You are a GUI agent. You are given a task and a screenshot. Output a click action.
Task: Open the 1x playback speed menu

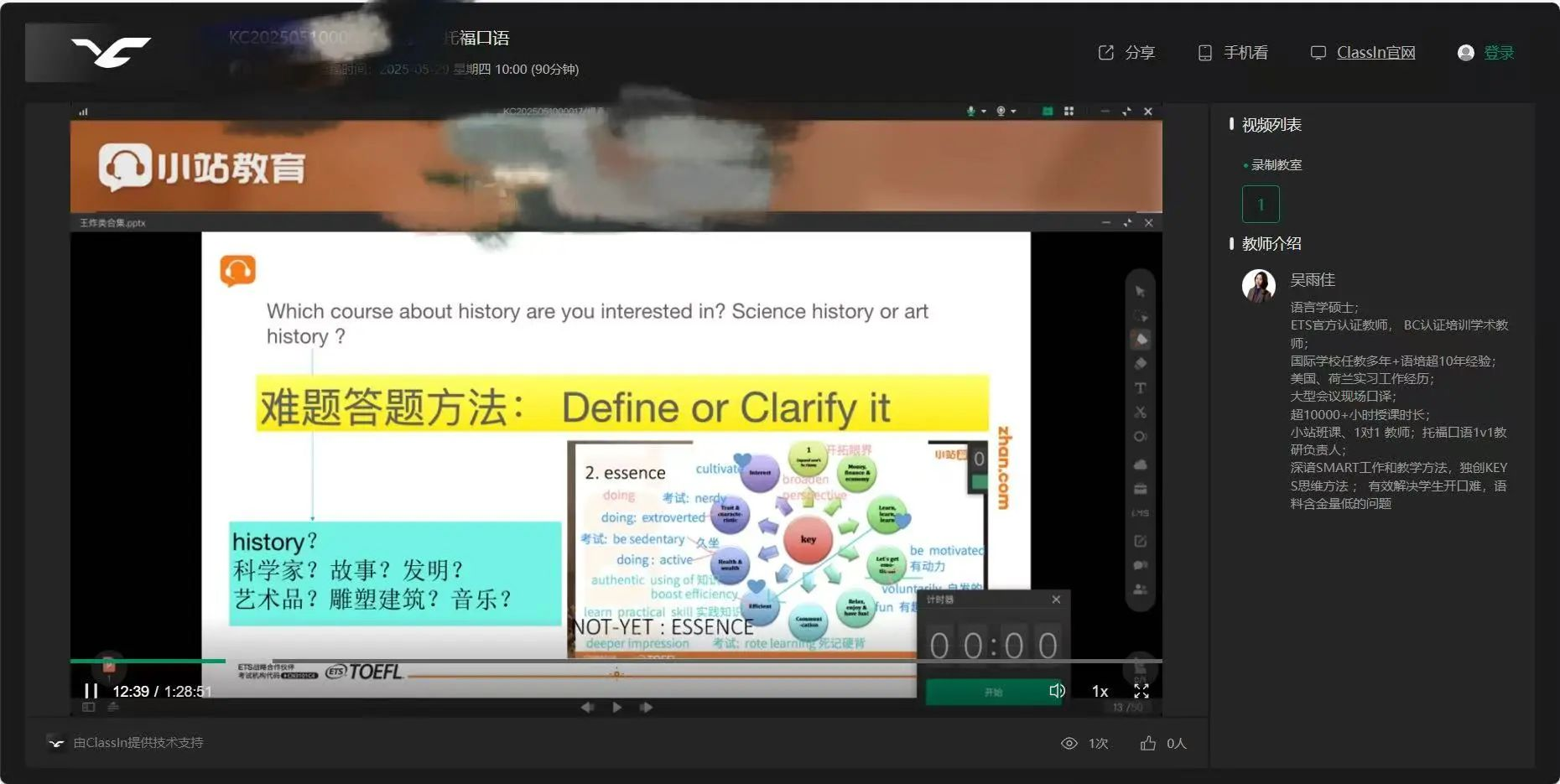click(1100, 691)
